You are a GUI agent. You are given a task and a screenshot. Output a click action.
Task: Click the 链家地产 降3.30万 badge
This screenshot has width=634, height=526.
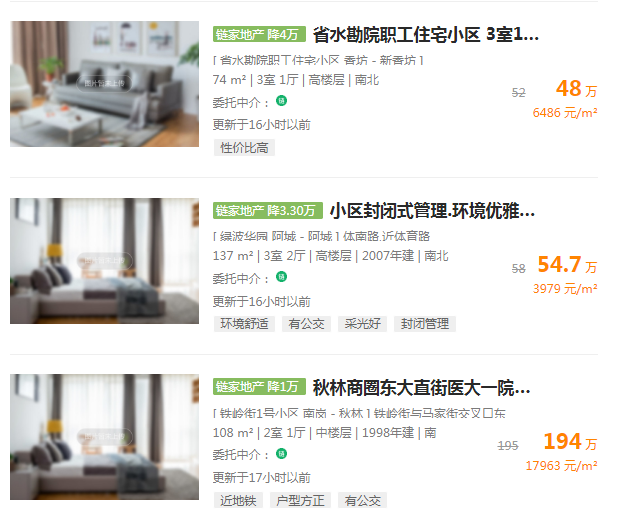268,211
